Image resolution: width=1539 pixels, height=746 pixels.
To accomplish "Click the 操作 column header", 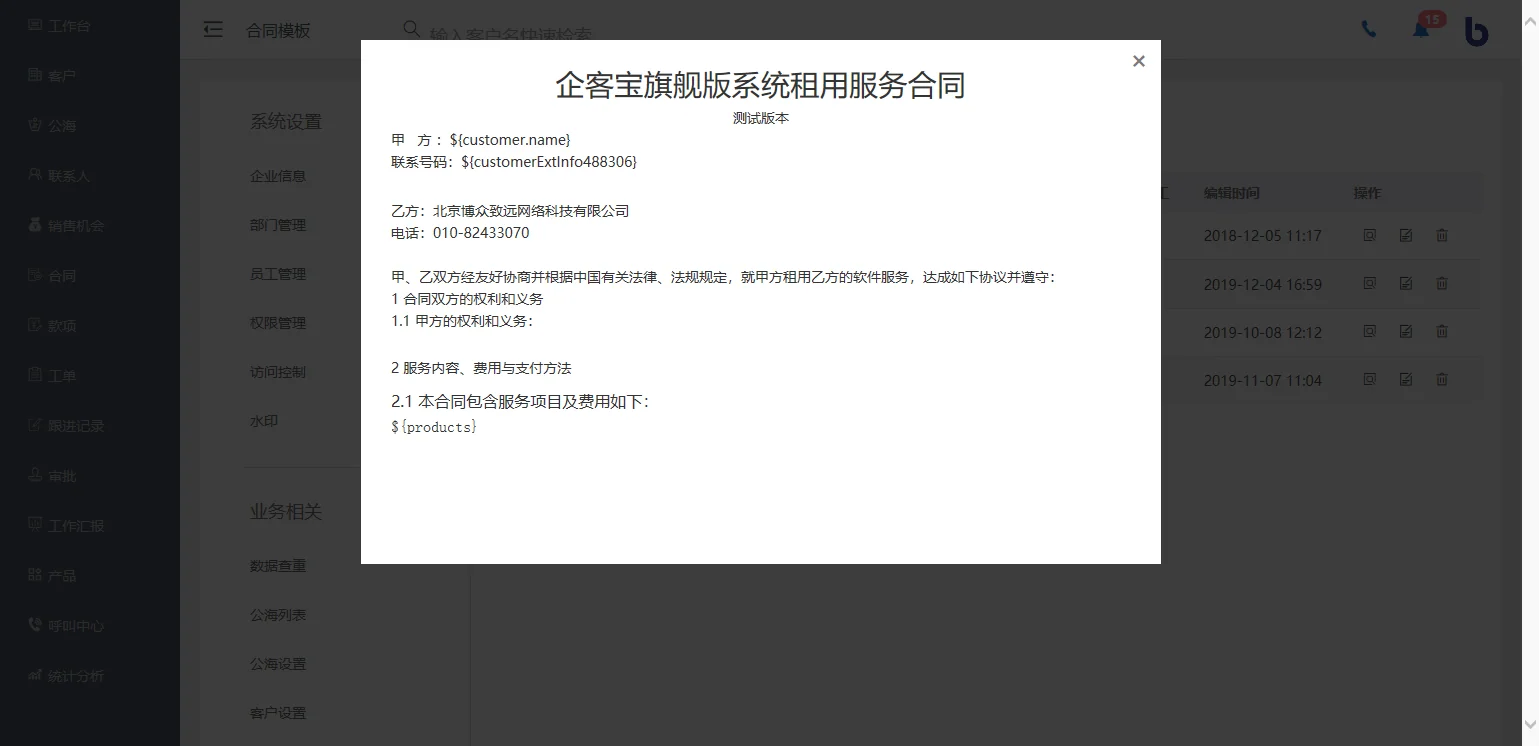I will coord(1367,193).
